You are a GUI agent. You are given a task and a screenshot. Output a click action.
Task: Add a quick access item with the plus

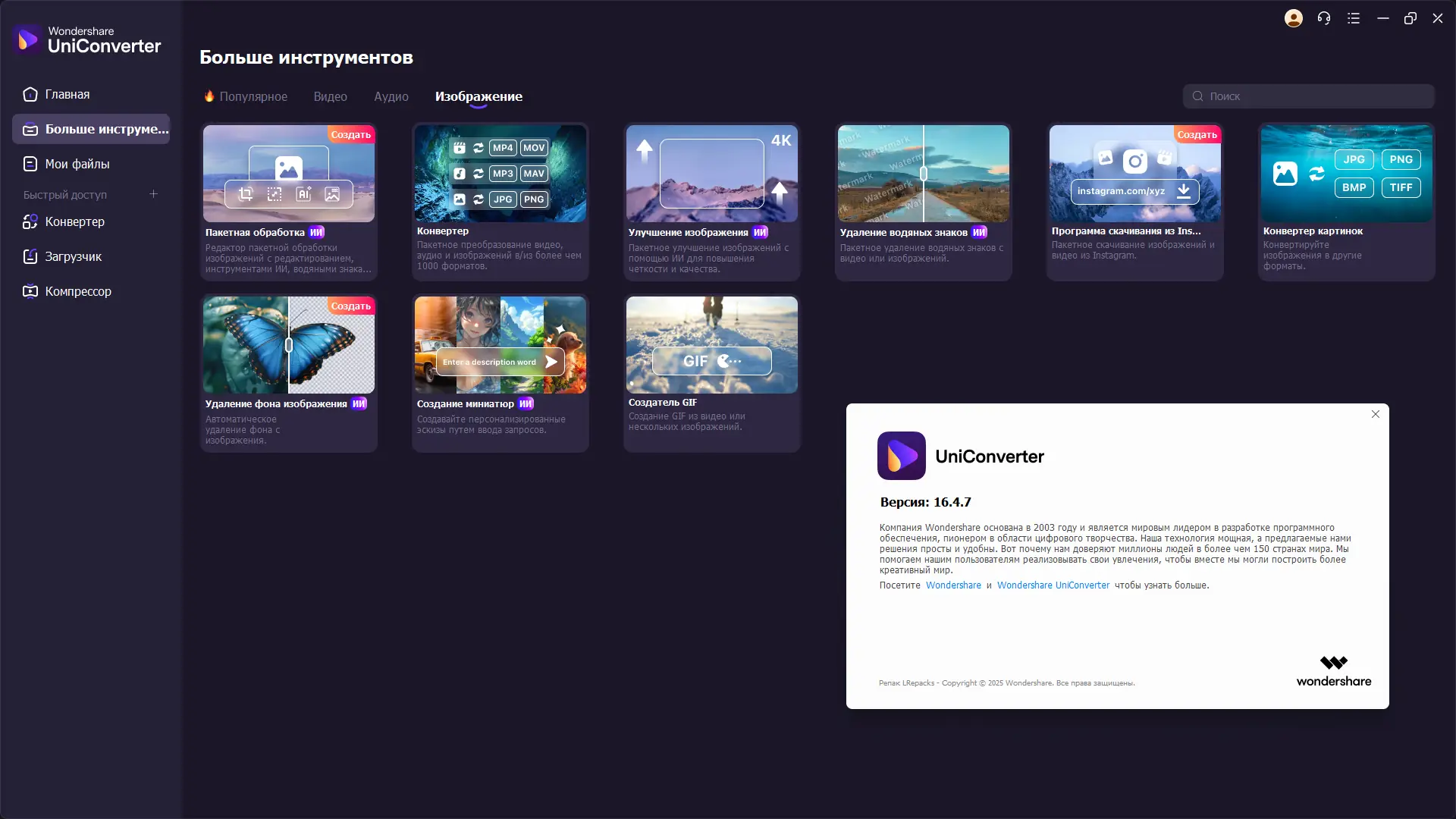pyautogui.click(x=153, y=194)
